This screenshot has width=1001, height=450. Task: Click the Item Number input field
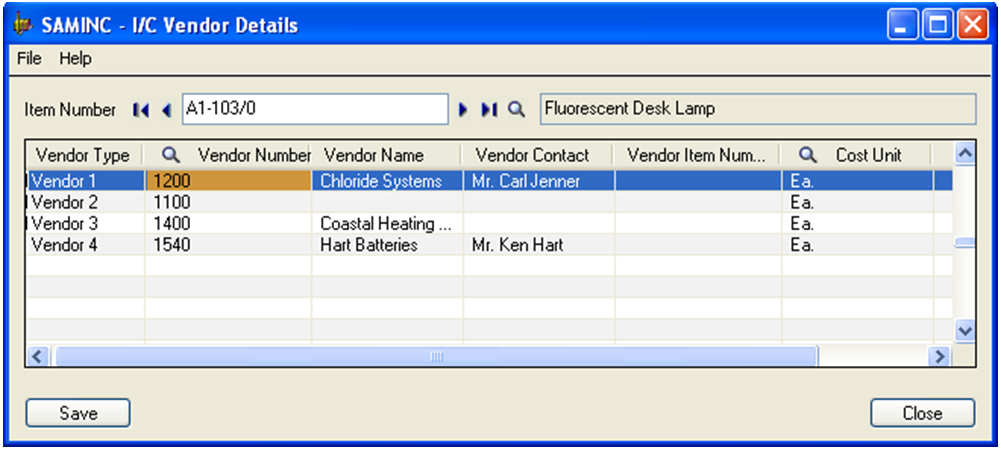(x=315, y=109)
